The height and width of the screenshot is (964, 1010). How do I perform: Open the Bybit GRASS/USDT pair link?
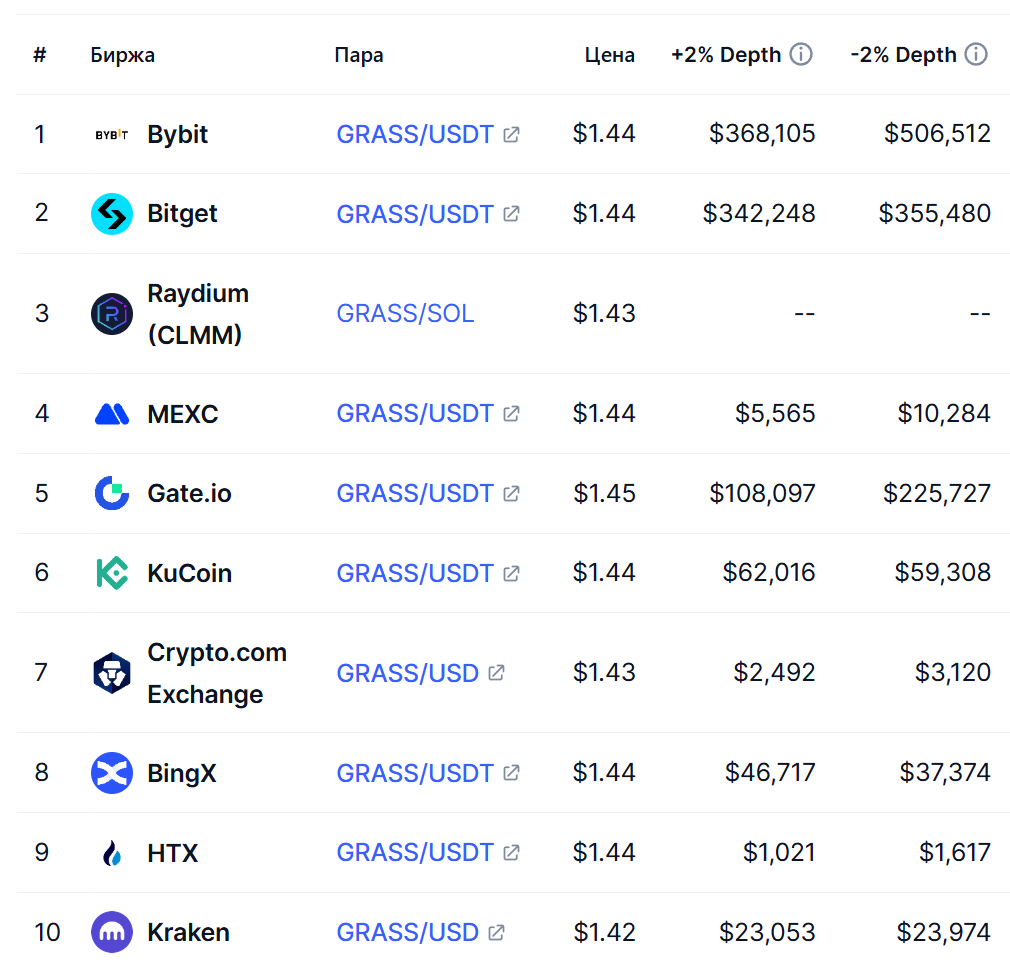pos(415,135)
